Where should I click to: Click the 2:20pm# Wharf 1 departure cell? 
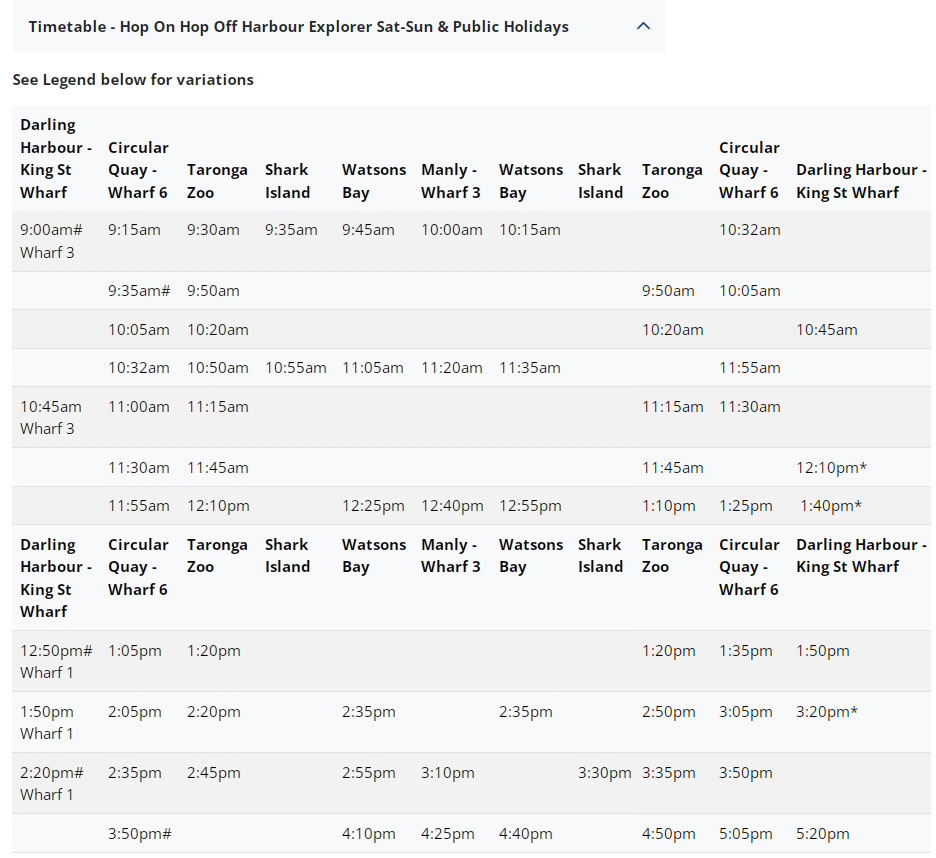pos(52,783)
